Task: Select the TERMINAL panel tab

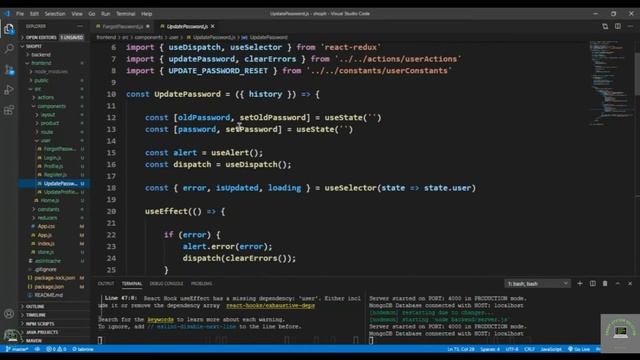Action: (x=132, y=284)
